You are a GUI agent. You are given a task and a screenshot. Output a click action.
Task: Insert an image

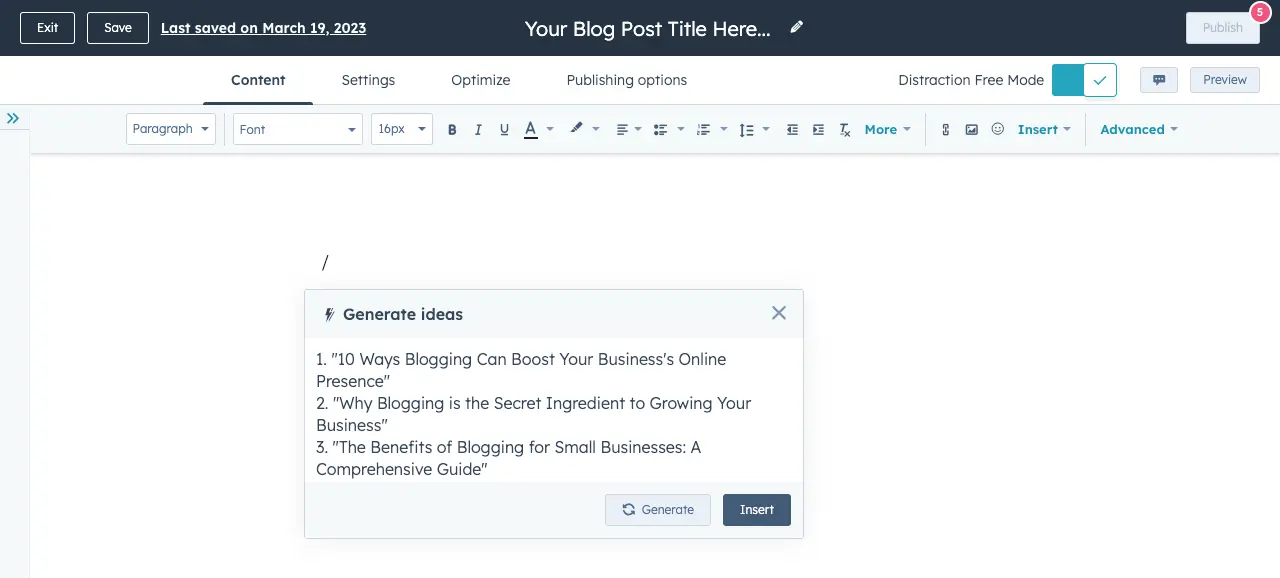tap(971, 129)
